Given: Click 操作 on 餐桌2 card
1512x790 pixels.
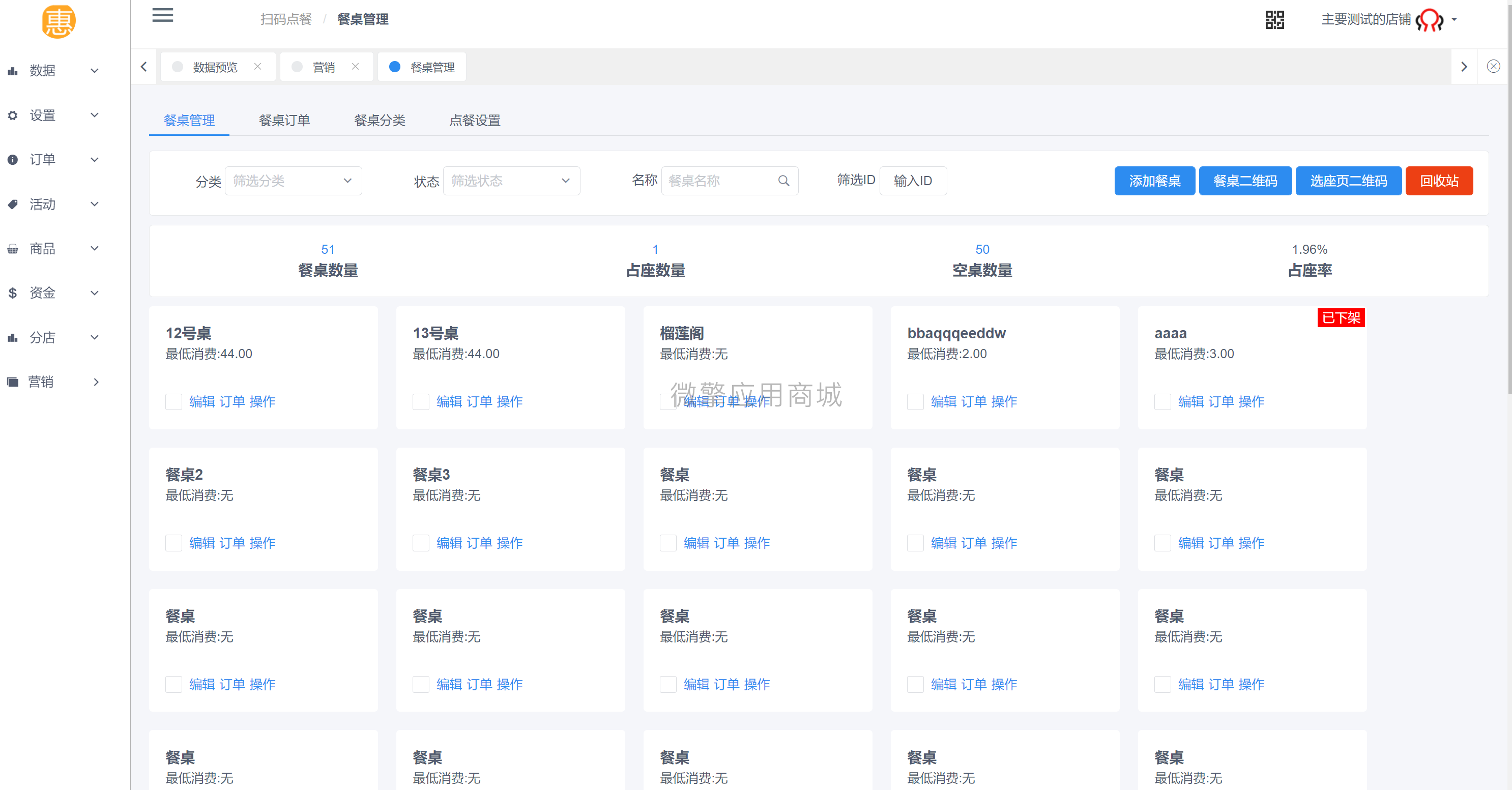Looking at the screenshot, I should click(263, 543).
